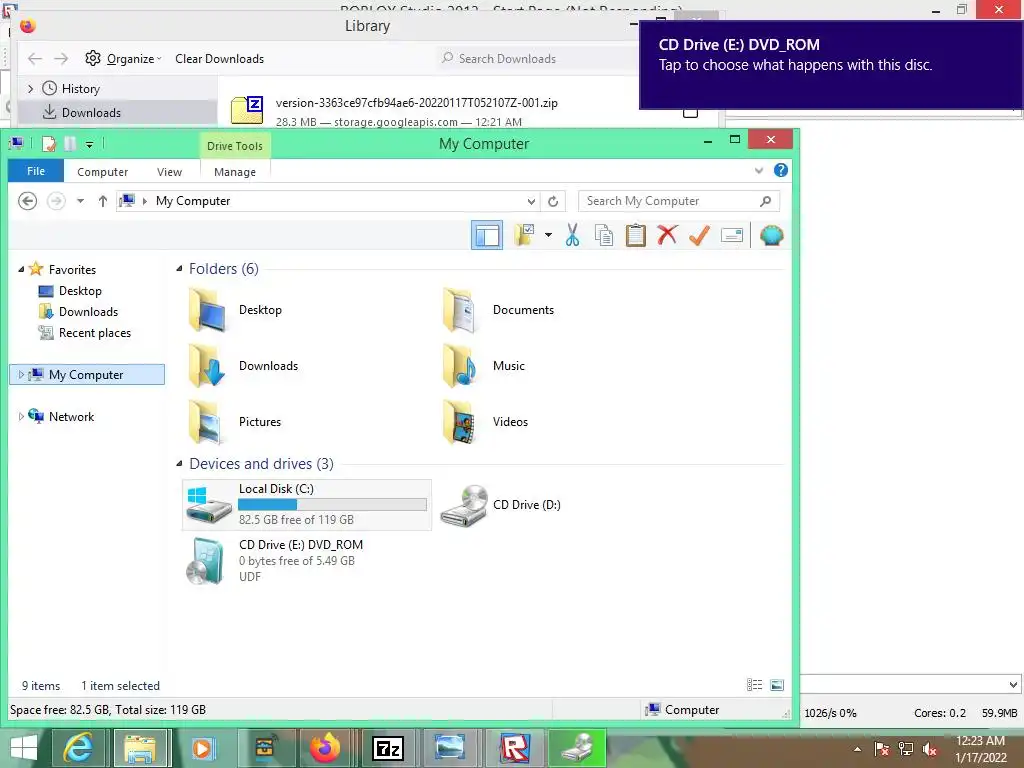Viewport: 1024px width, 768px height.
Task: Select the Videos folder icon
Action: click(461, 422)
